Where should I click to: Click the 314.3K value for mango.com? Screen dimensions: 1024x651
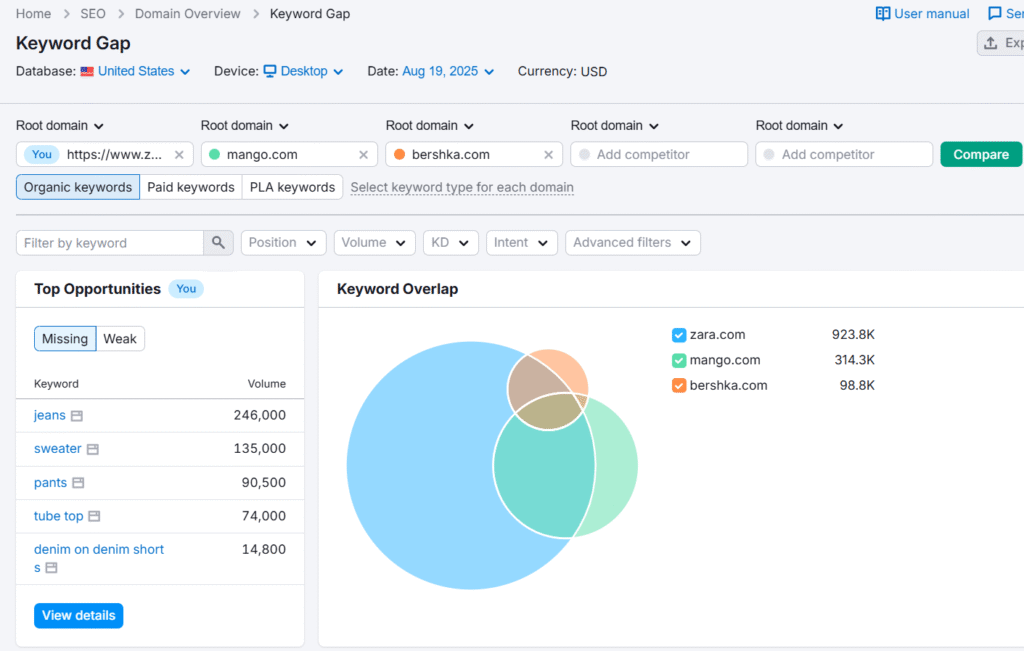(x=854, y=360)
